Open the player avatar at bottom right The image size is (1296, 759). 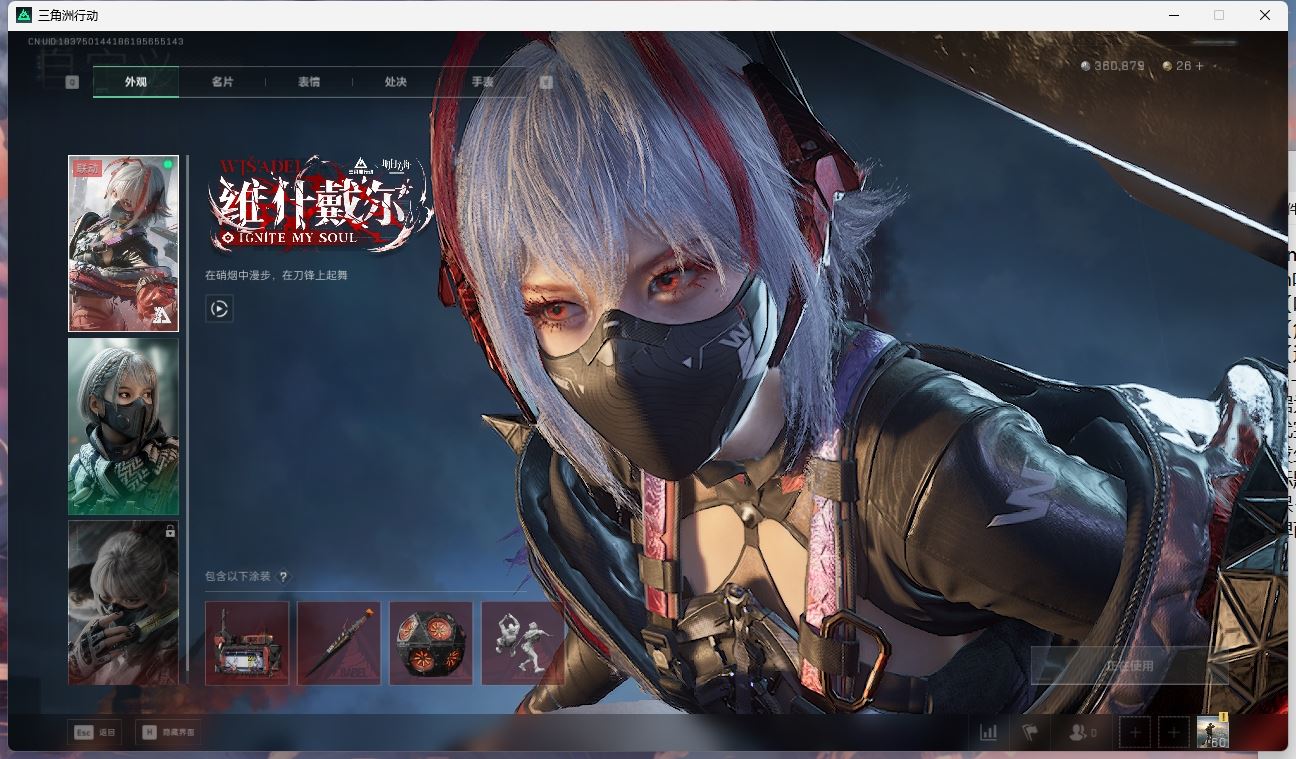click(x=1212, y=731)
